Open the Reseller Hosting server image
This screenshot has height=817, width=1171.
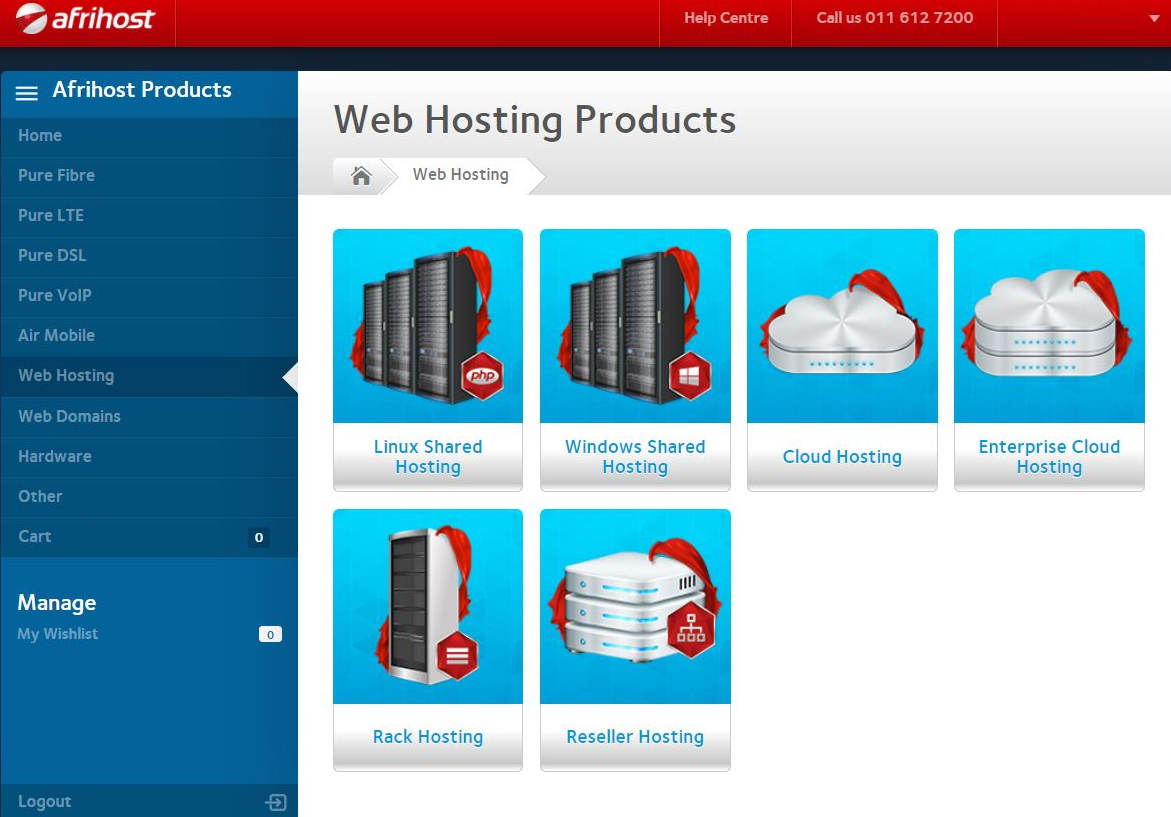point(635,606)
